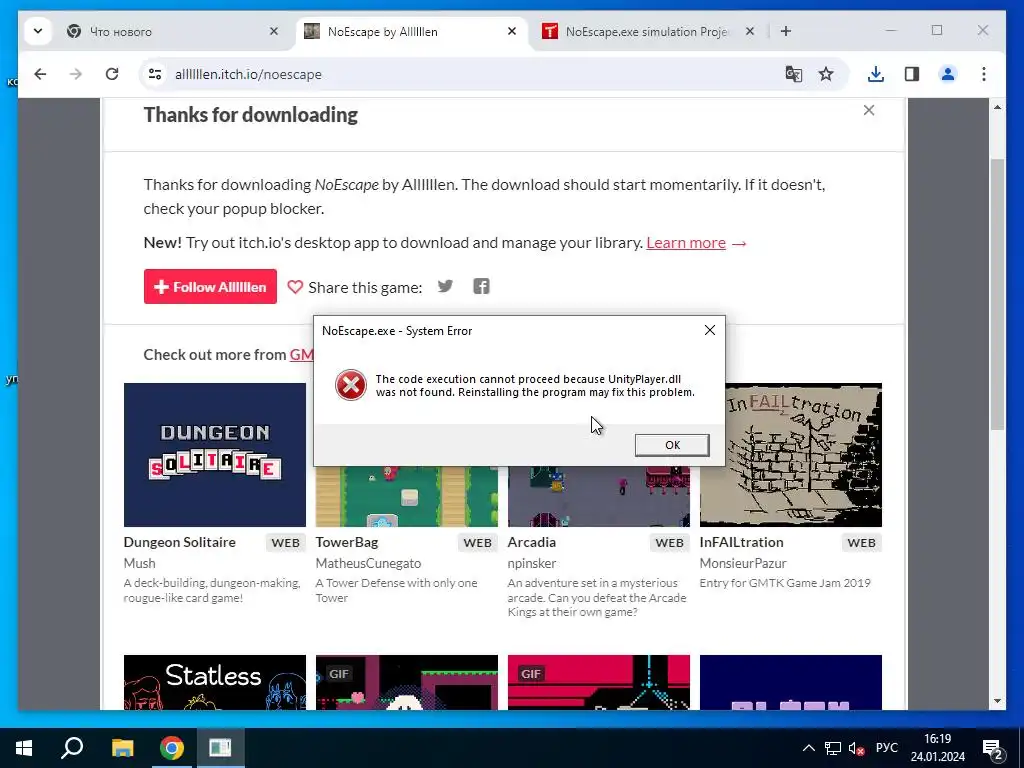Click the Follow Alllllen button

coord(210,287)
